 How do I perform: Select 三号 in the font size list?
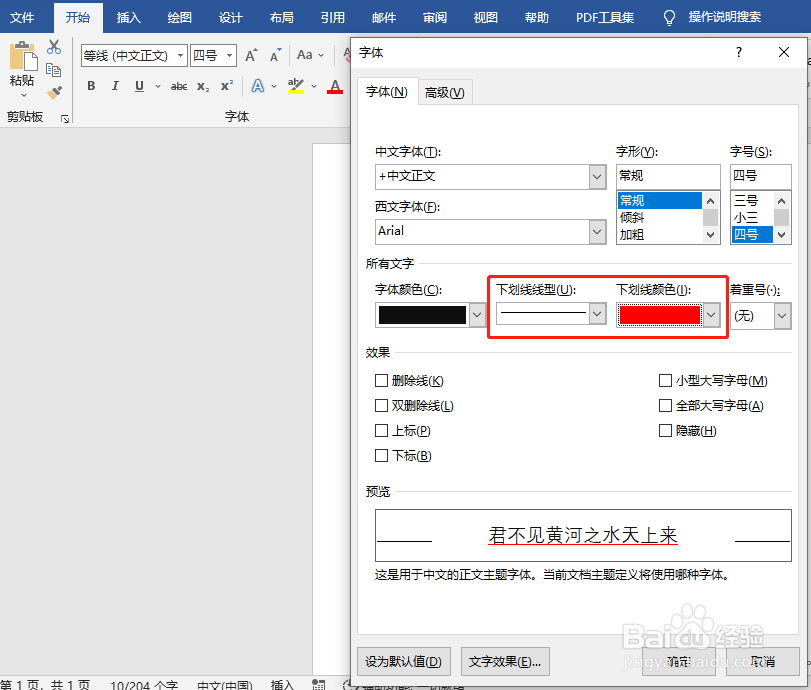752,201
